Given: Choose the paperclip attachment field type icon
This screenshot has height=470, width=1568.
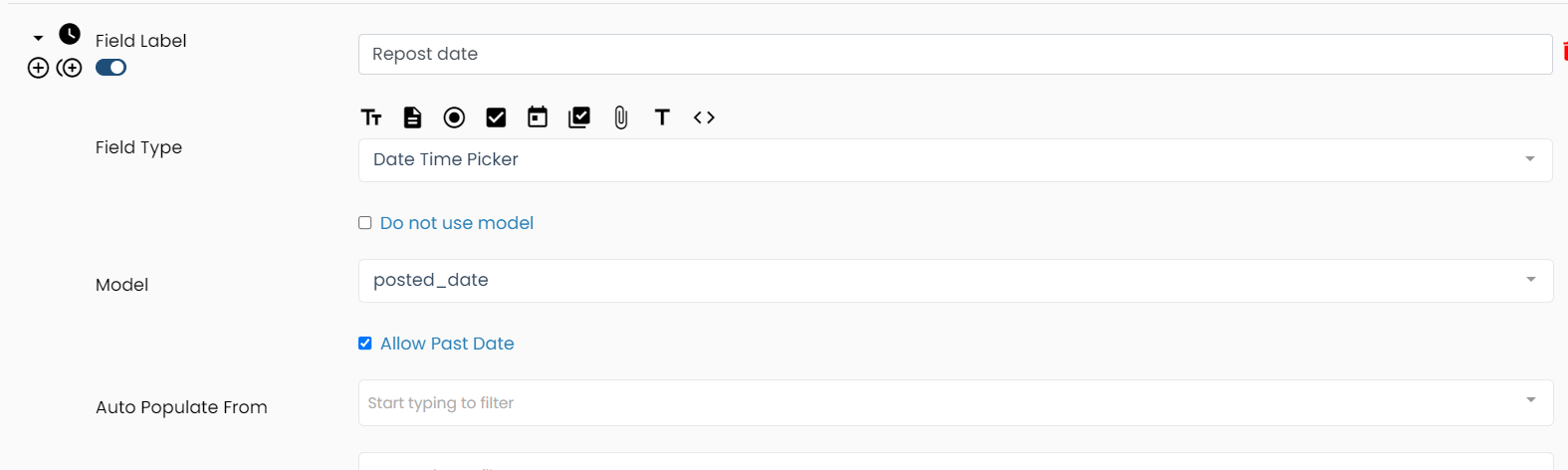Looking at the screenshot, I should tap(621, 117).
